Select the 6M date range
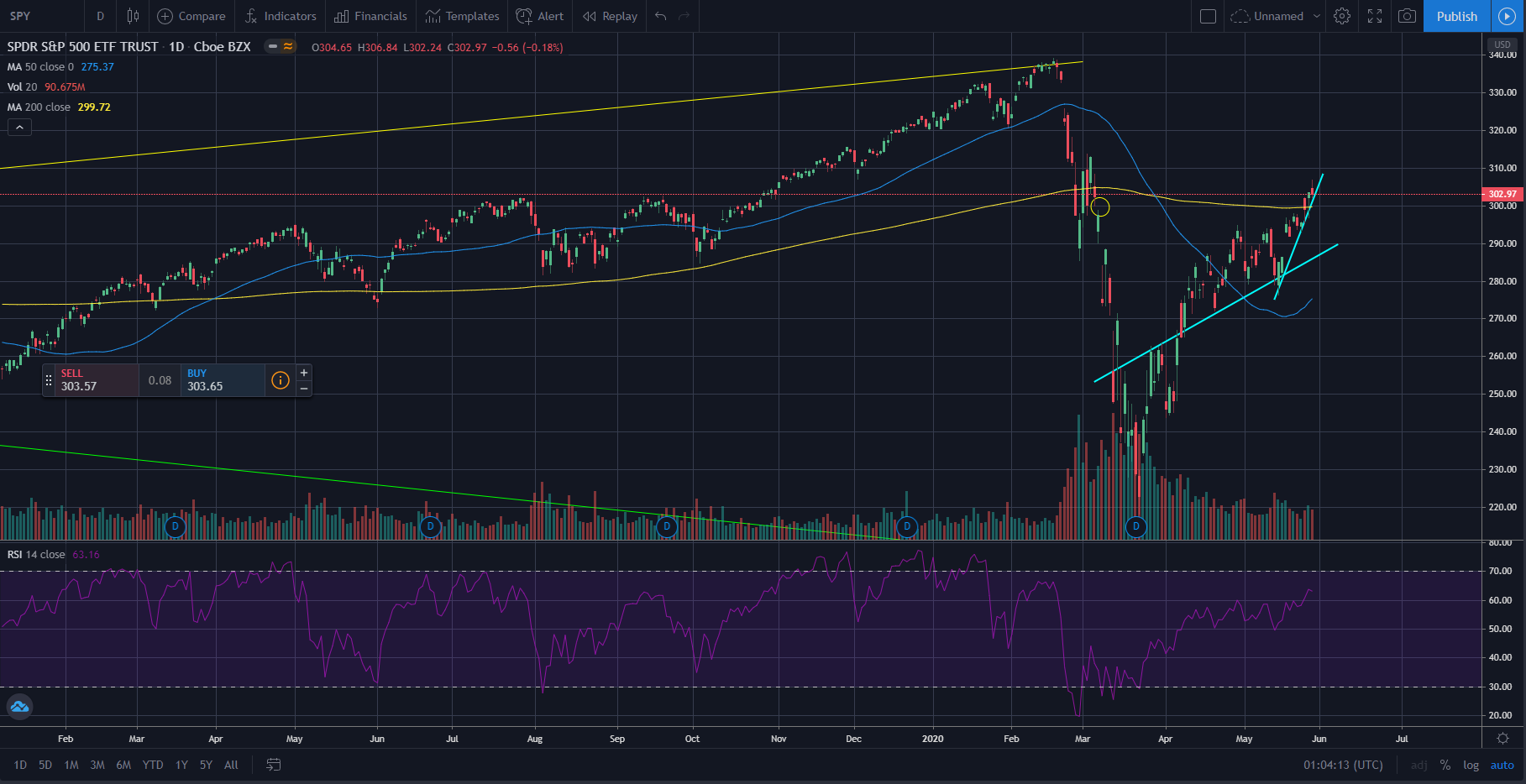 click(x=123, y=765)
